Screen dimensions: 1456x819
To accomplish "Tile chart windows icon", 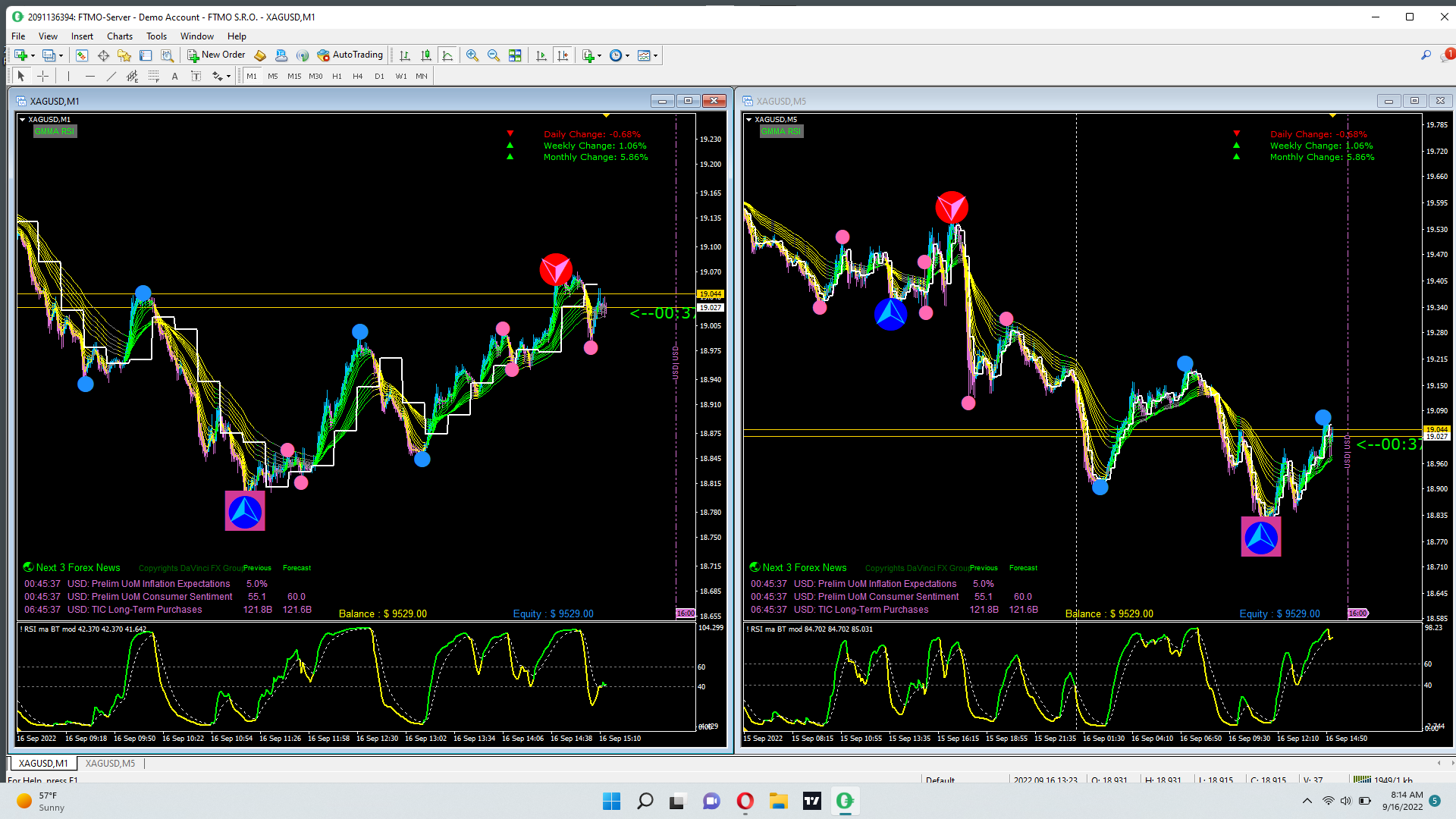I will [516, 55].
